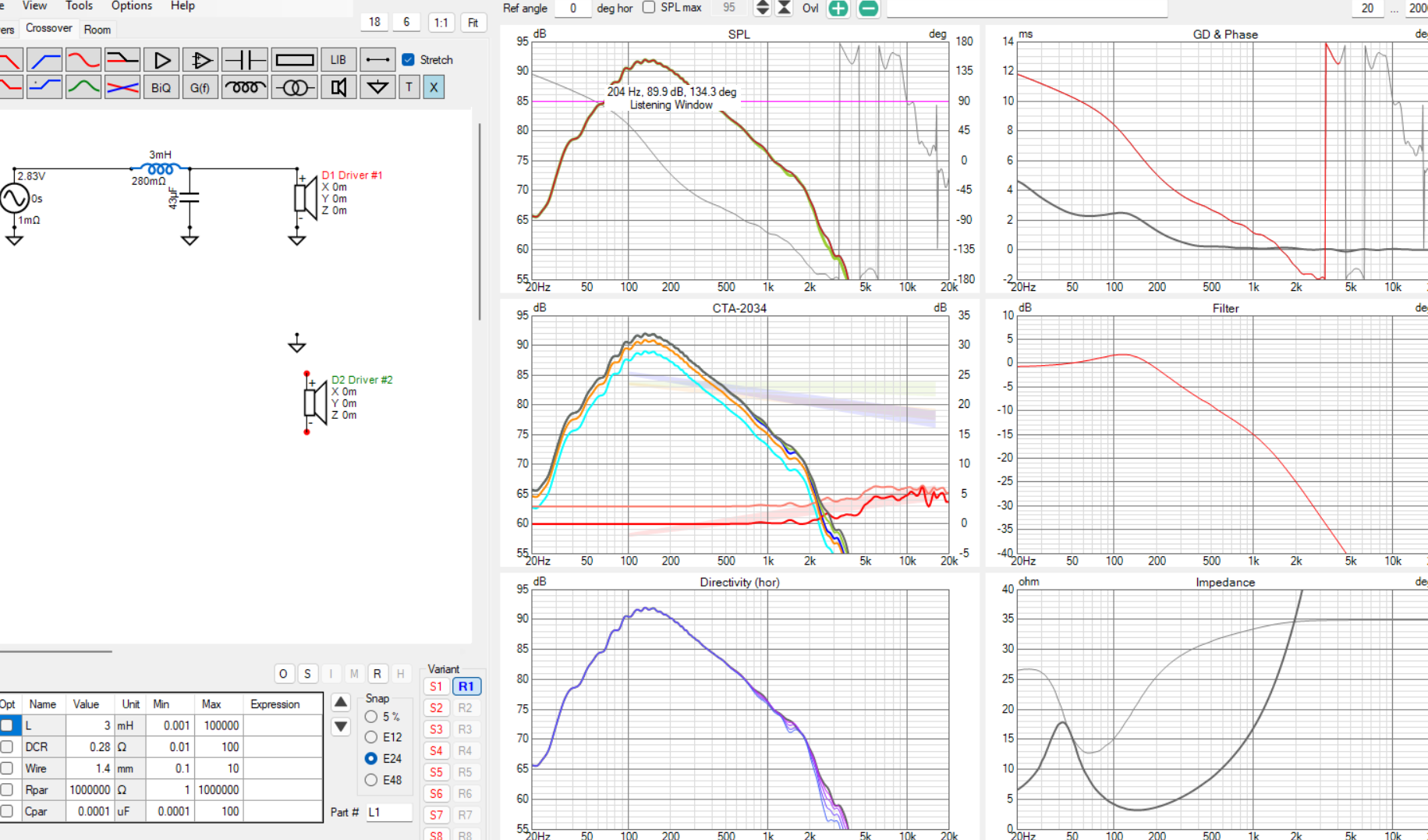This screenshot has height=840, width=1428.
Task: Add an op-amp triangle with inputs
Action: click(x=200, y=60)
